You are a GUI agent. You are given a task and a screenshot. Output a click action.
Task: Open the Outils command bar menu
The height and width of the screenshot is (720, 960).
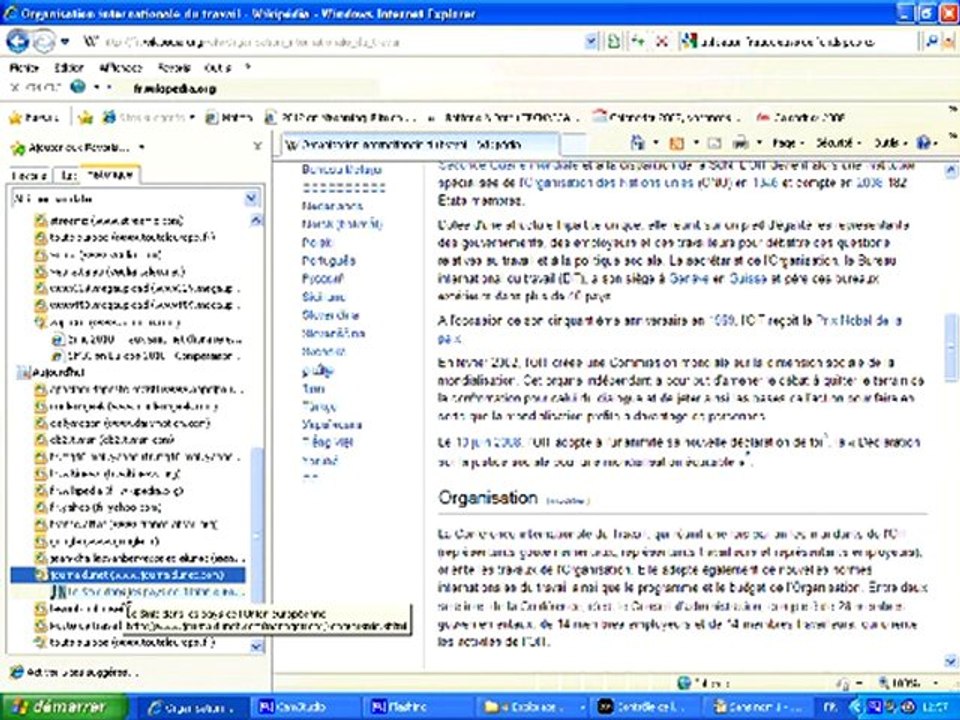pyautogui.click(x=890, y=143)
